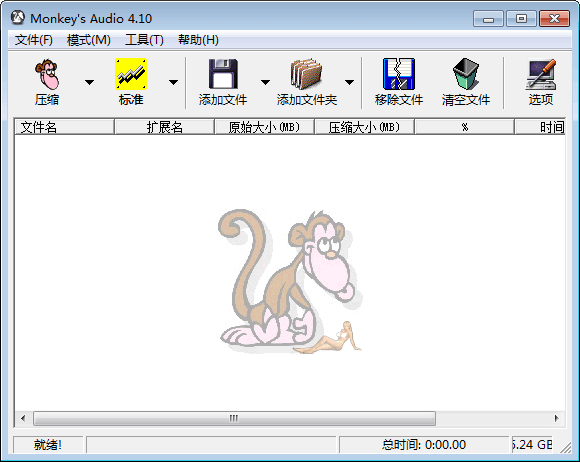The height and width of the screenshot is (462, 580).
Task: Click the horizontal scrollbar thumb
Action: click(x=234, y=418)
